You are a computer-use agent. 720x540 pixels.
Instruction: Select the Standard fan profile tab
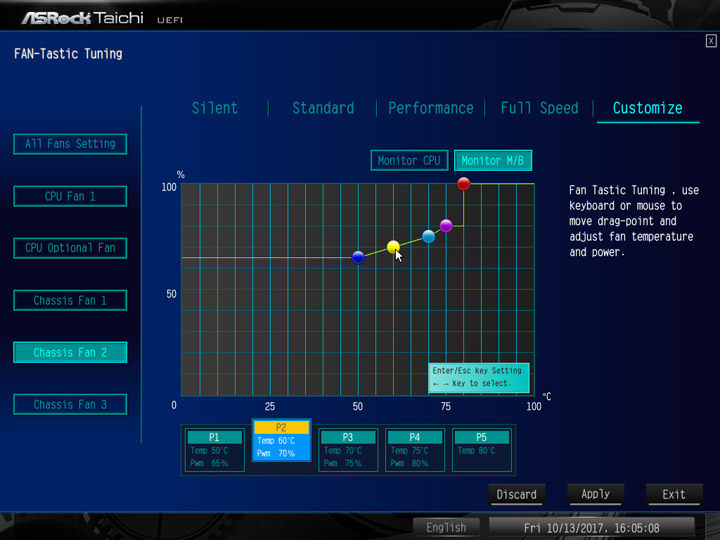coord(323,108)
